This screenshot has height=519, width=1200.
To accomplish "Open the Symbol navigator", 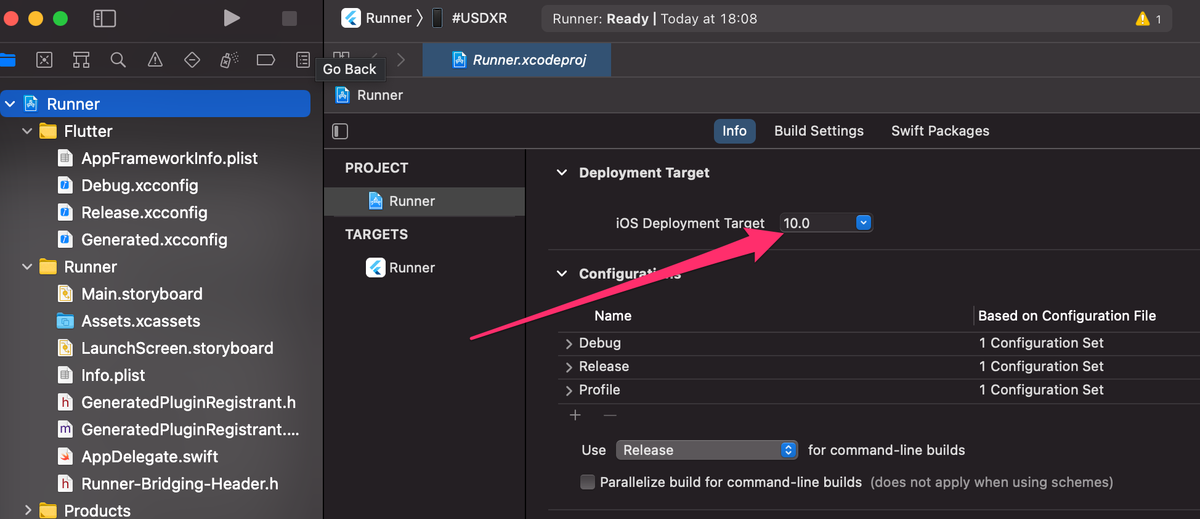I will click(x=81, y=60).
